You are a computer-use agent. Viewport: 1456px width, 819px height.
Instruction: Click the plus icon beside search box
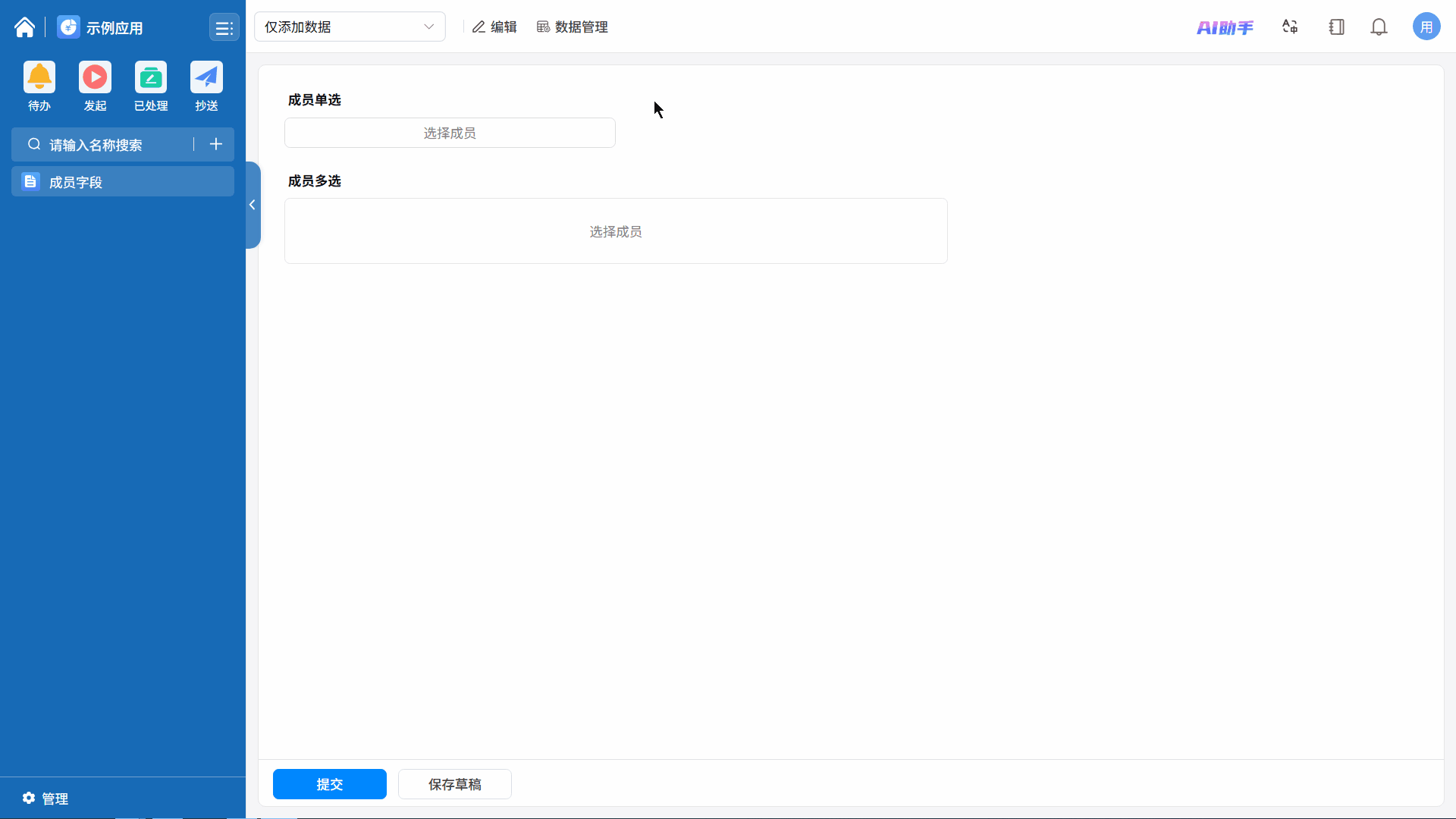click(216, 144)
